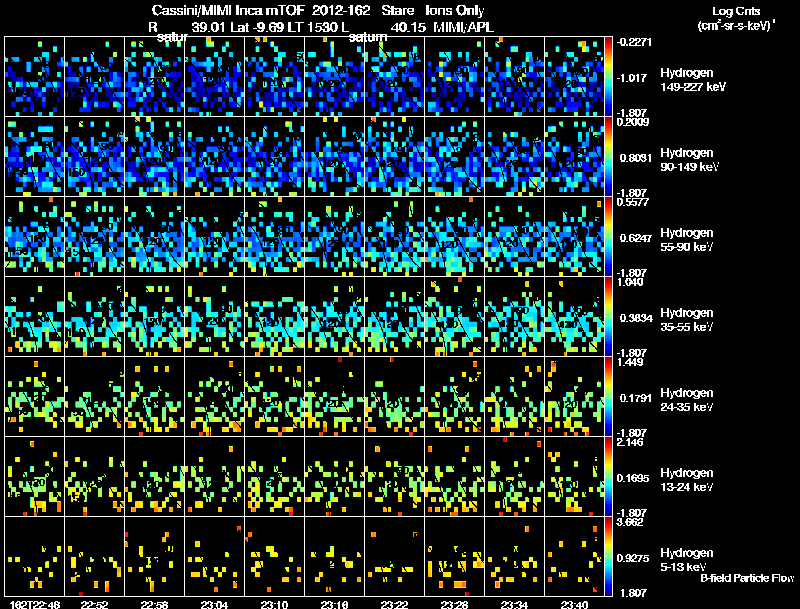Click the 'Hydrogen 149-227 keV' row label
The width and height of the screenshot is (800, 609).
693,80
